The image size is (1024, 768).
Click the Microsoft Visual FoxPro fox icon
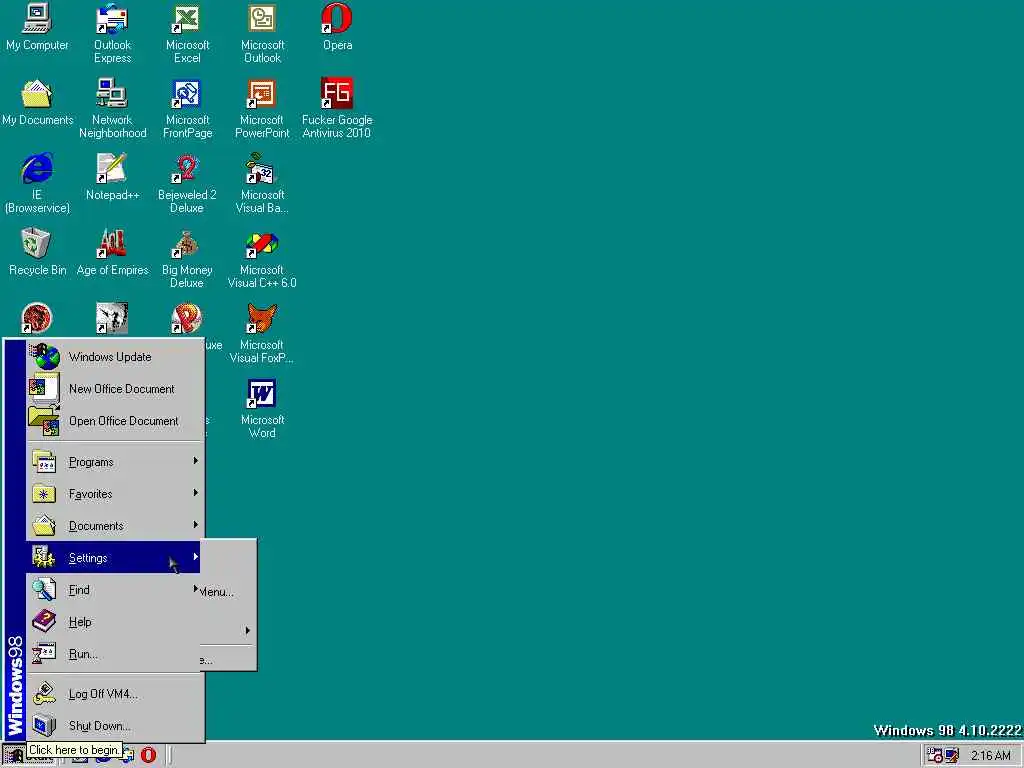pyautogui.click(x=262, y=319)
